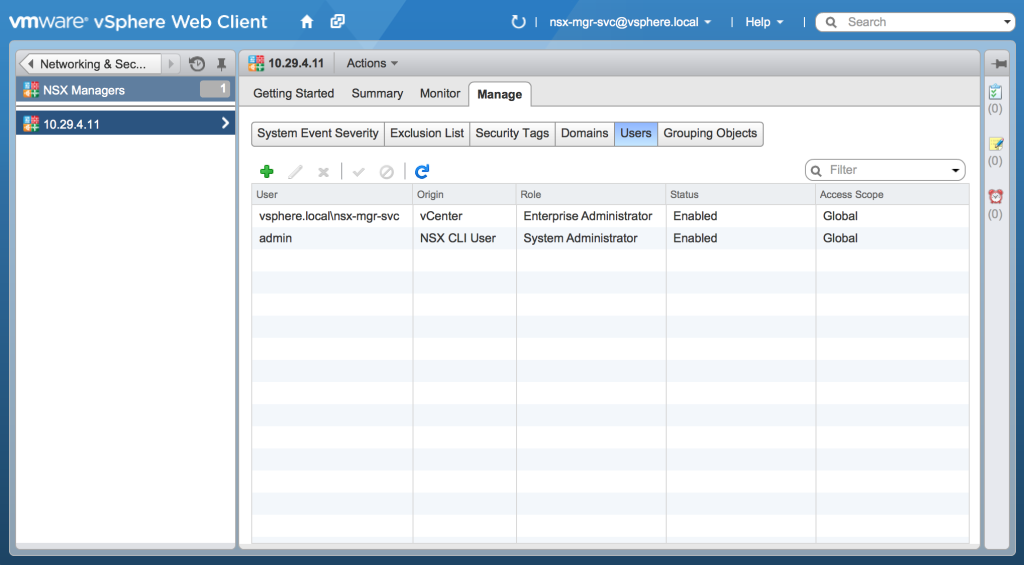Select the vsphere.local\nsx-mgr-svc user row
Screen dimensions: 1024x565
tap(610, 216)
